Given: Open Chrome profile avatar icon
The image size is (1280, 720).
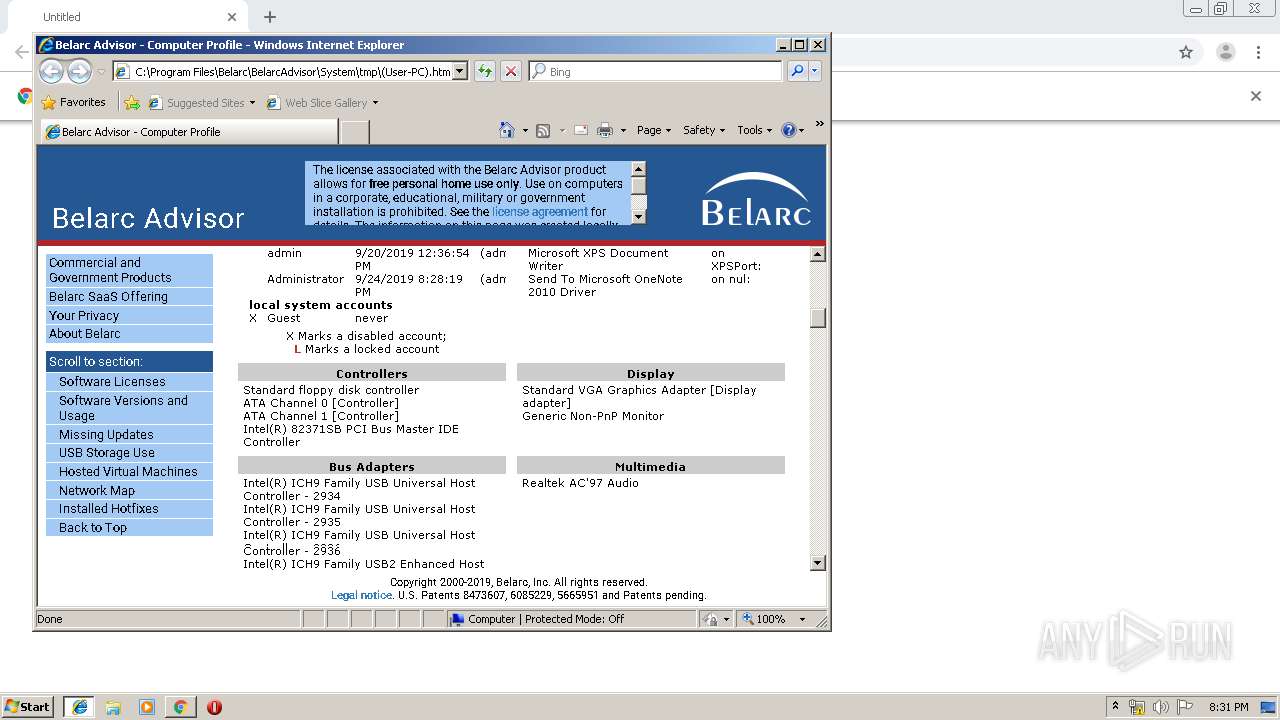Looking at the screenshot, I should pos(1225,52).
